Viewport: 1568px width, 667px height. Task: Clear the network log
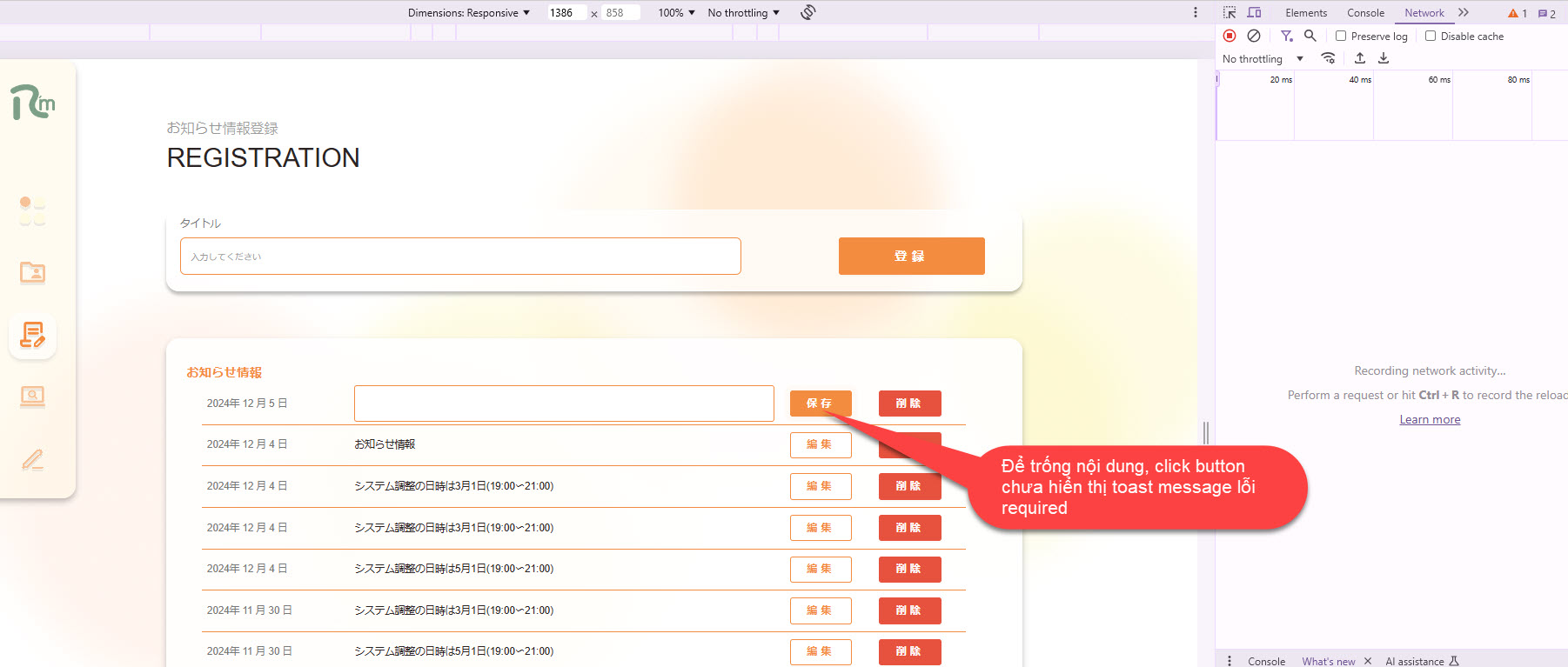(1254, 36)
